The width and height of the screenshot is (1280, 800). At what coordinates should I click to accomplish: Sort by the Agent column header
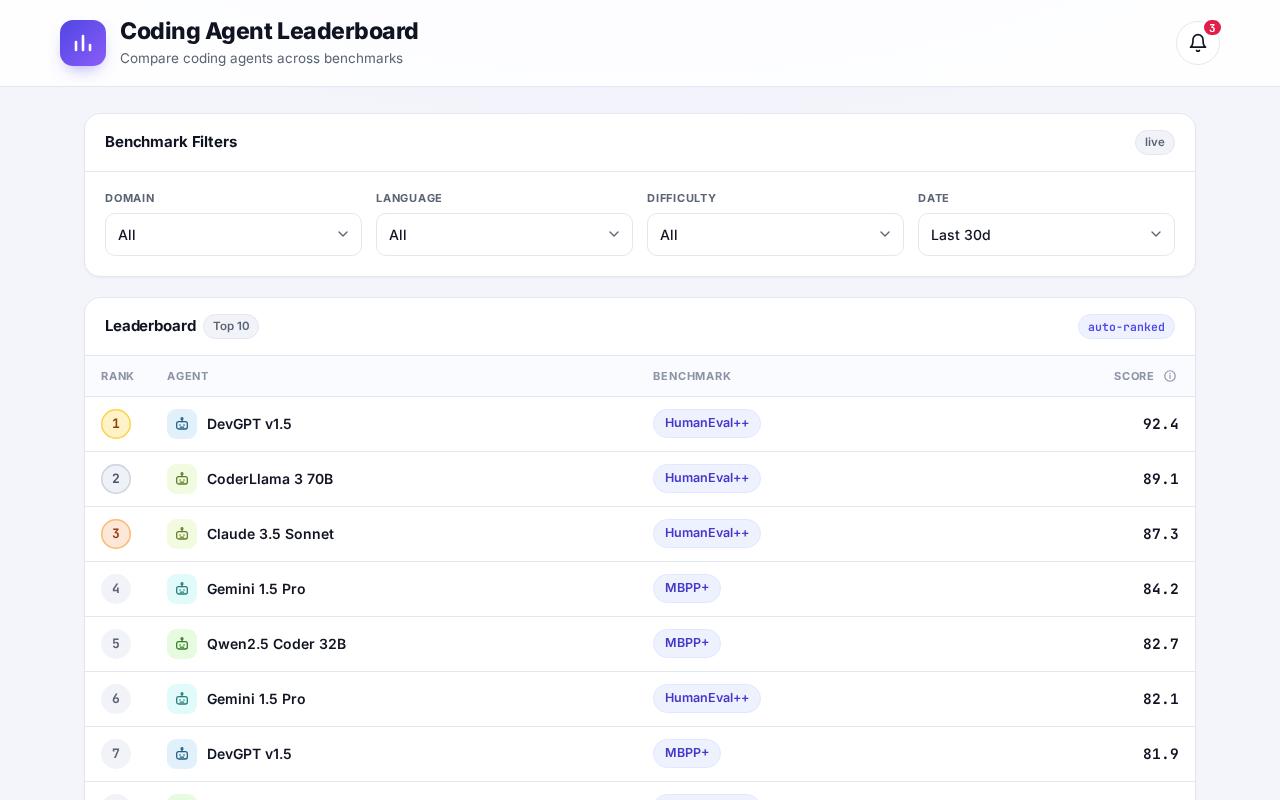pos(188,376)
